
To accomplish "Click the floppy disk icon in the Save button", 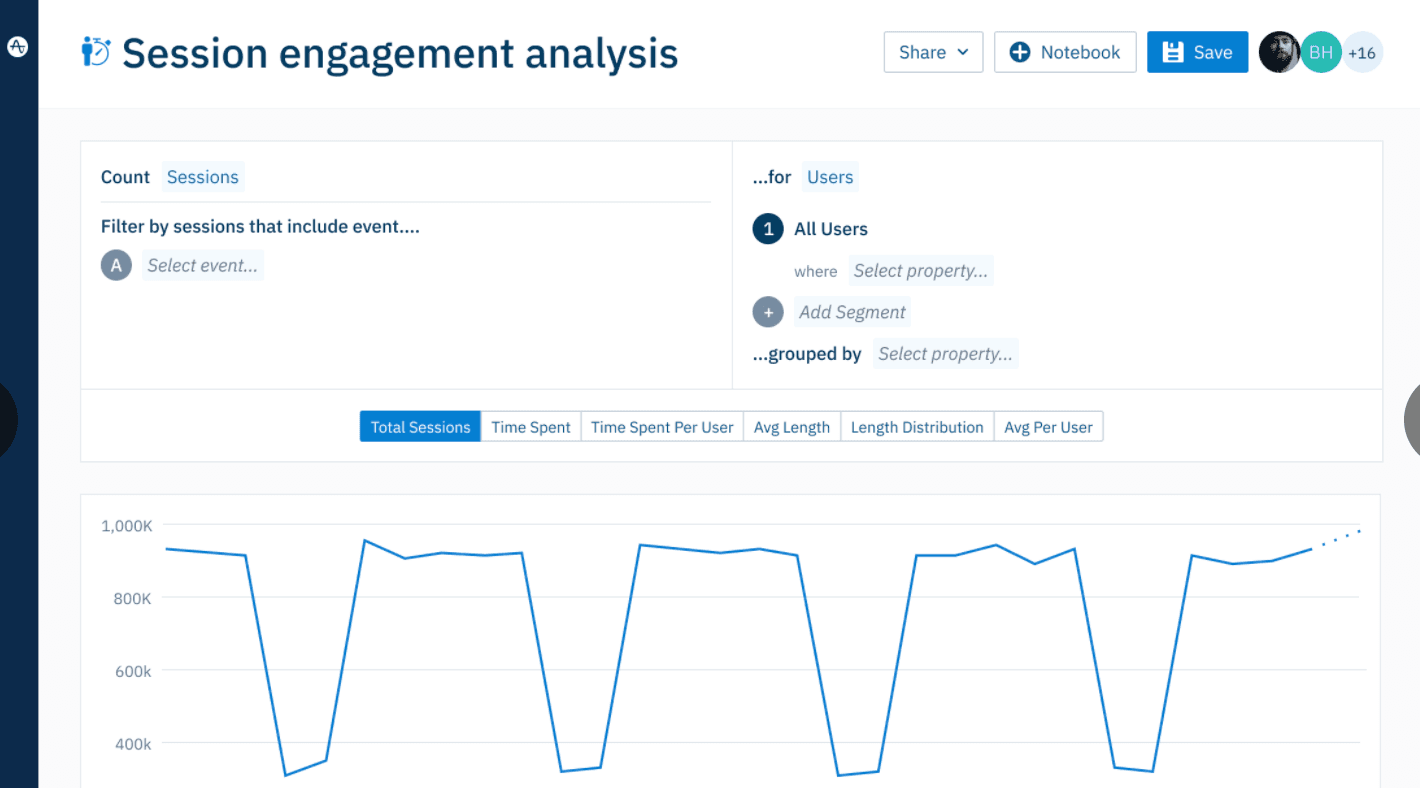I will tap(1173, 52).
